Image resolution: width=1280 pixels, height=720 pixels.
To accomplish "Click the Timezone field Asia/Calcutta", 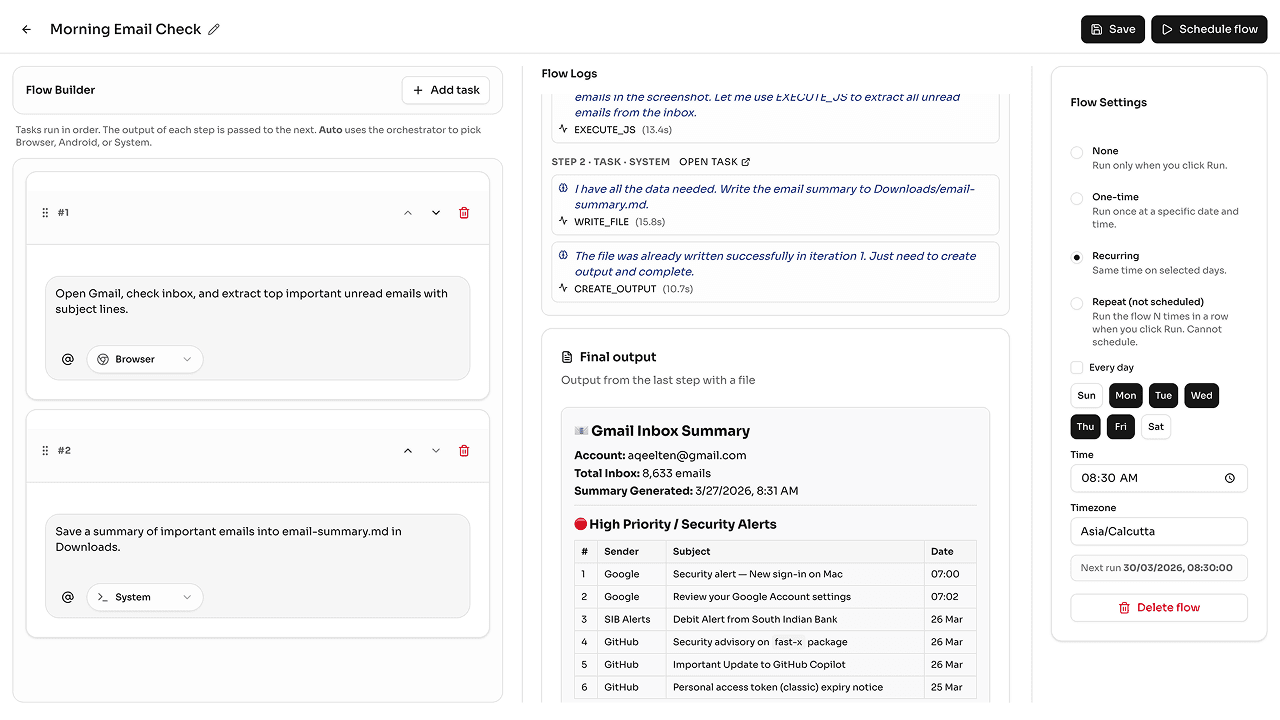I will click(x=1159, y=531).
